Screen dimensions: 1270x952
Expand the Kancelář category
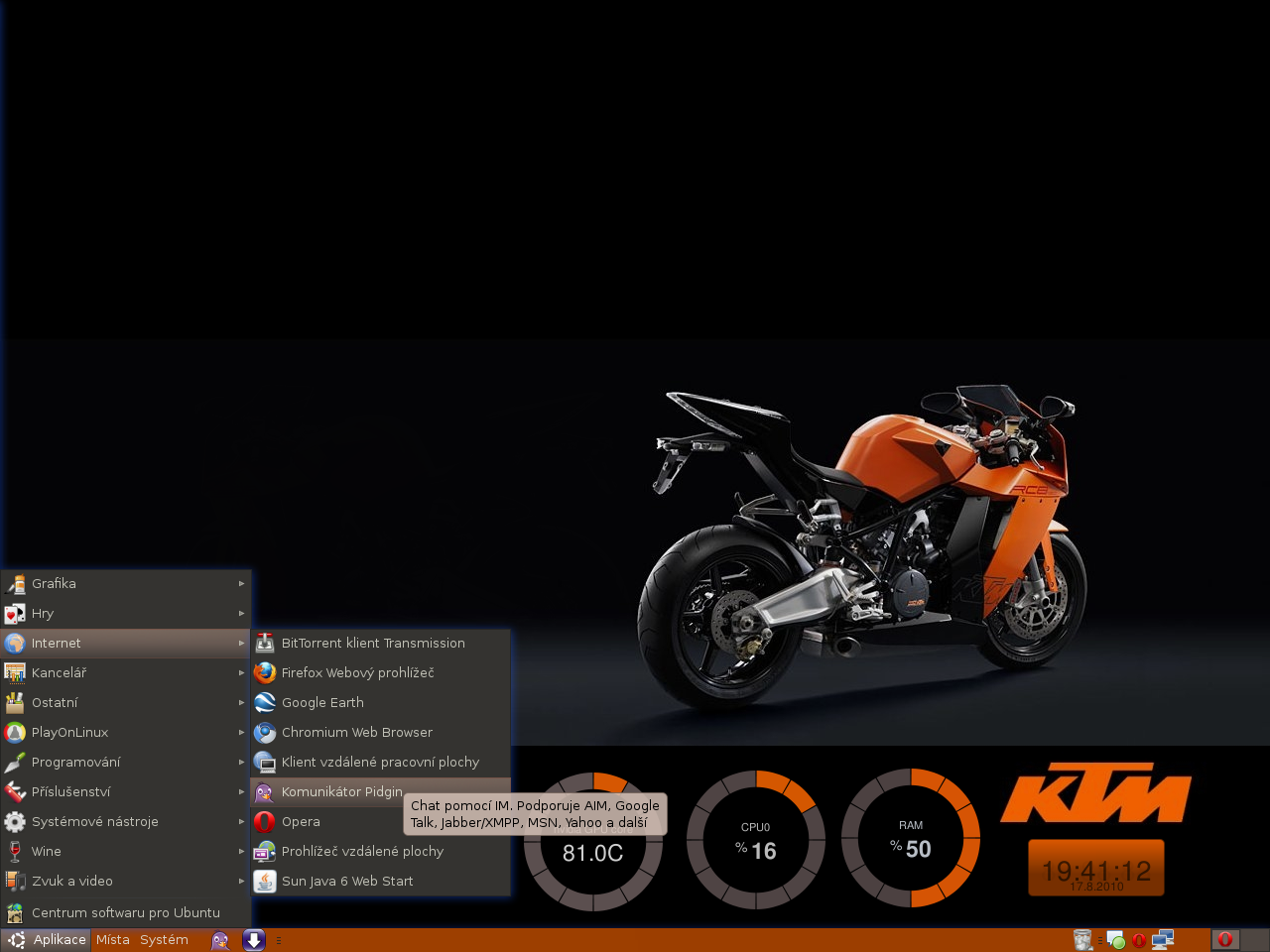point(59,672)
